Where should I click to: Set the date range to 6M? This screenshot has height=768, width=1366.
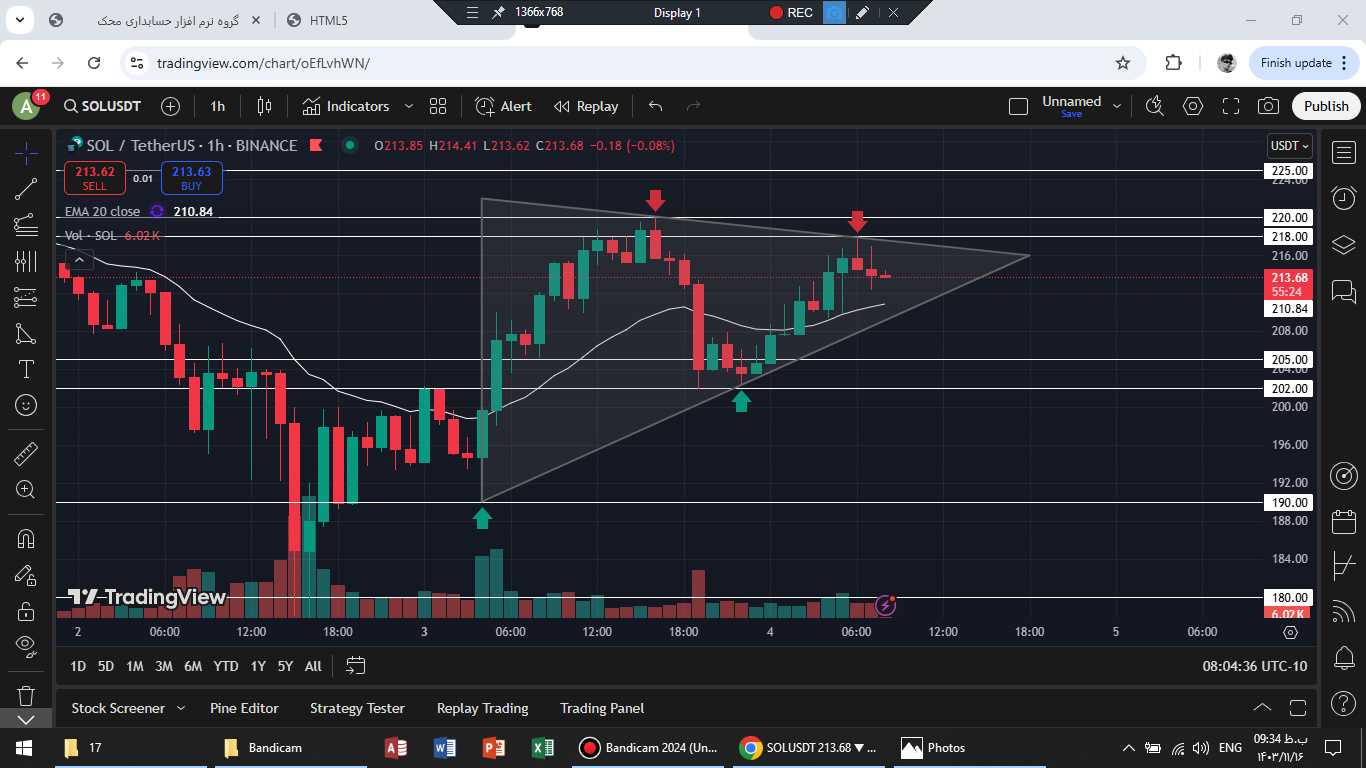coord(193,666)
